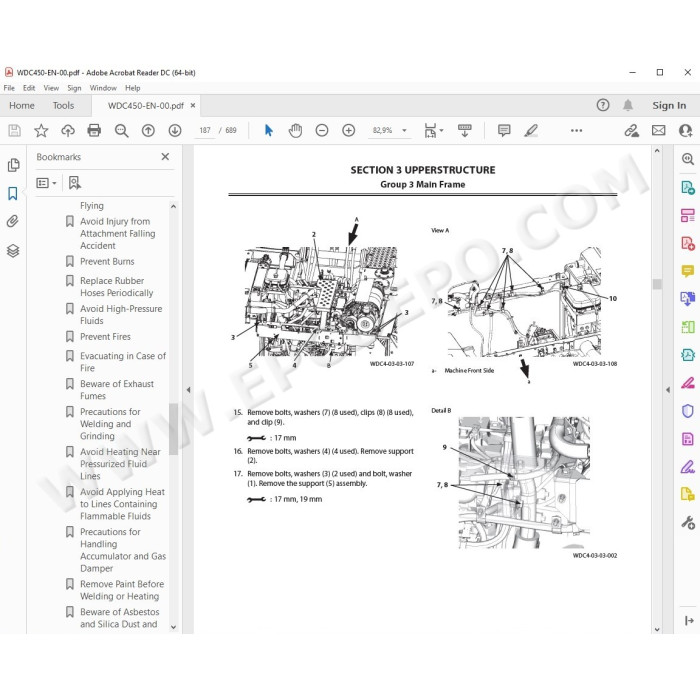This screenshot has height=700, width=700.
Task: Add a sticky note comment
Action: click(504, 130)
